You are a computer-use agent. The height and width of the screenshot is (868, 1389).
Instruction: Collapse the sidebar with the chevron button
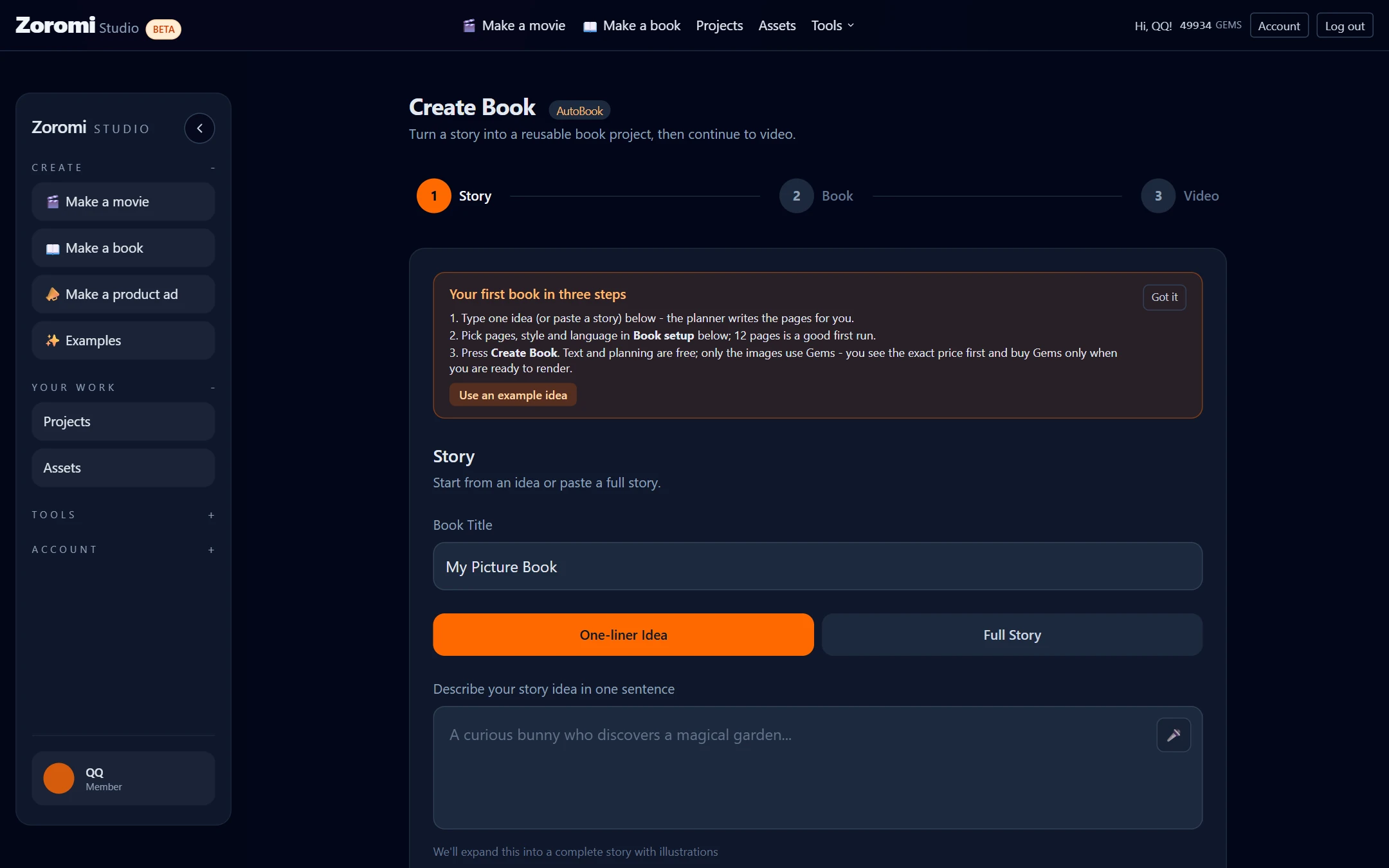(x=199, y=129)
